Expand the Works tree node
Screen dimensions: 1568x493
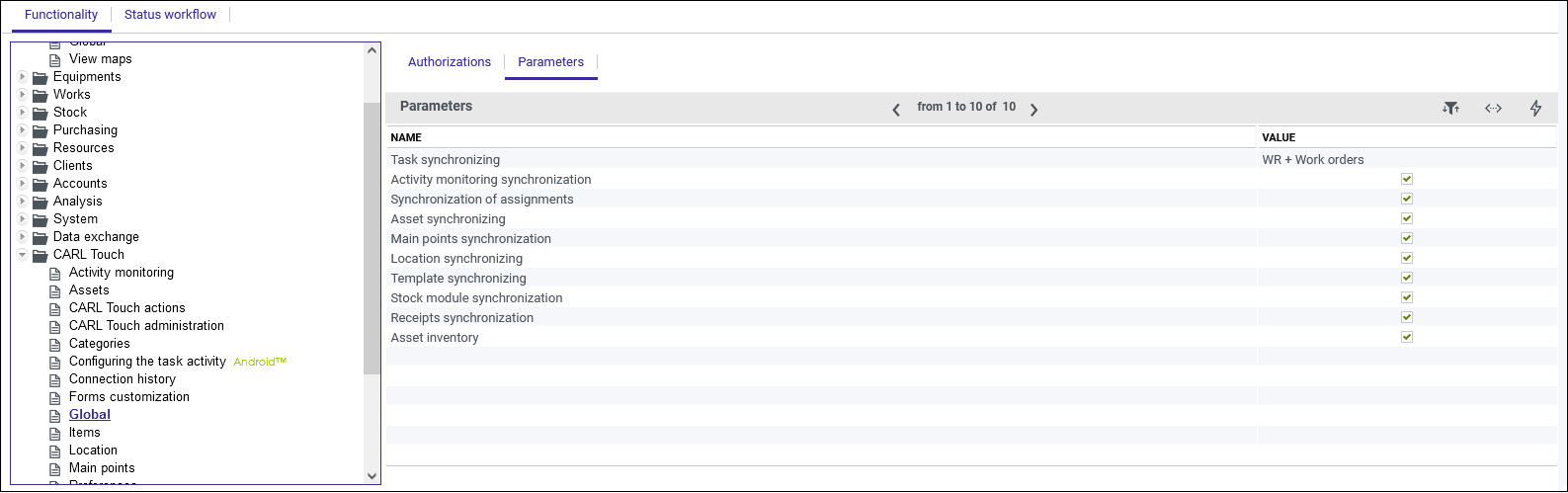click(22, 95)
